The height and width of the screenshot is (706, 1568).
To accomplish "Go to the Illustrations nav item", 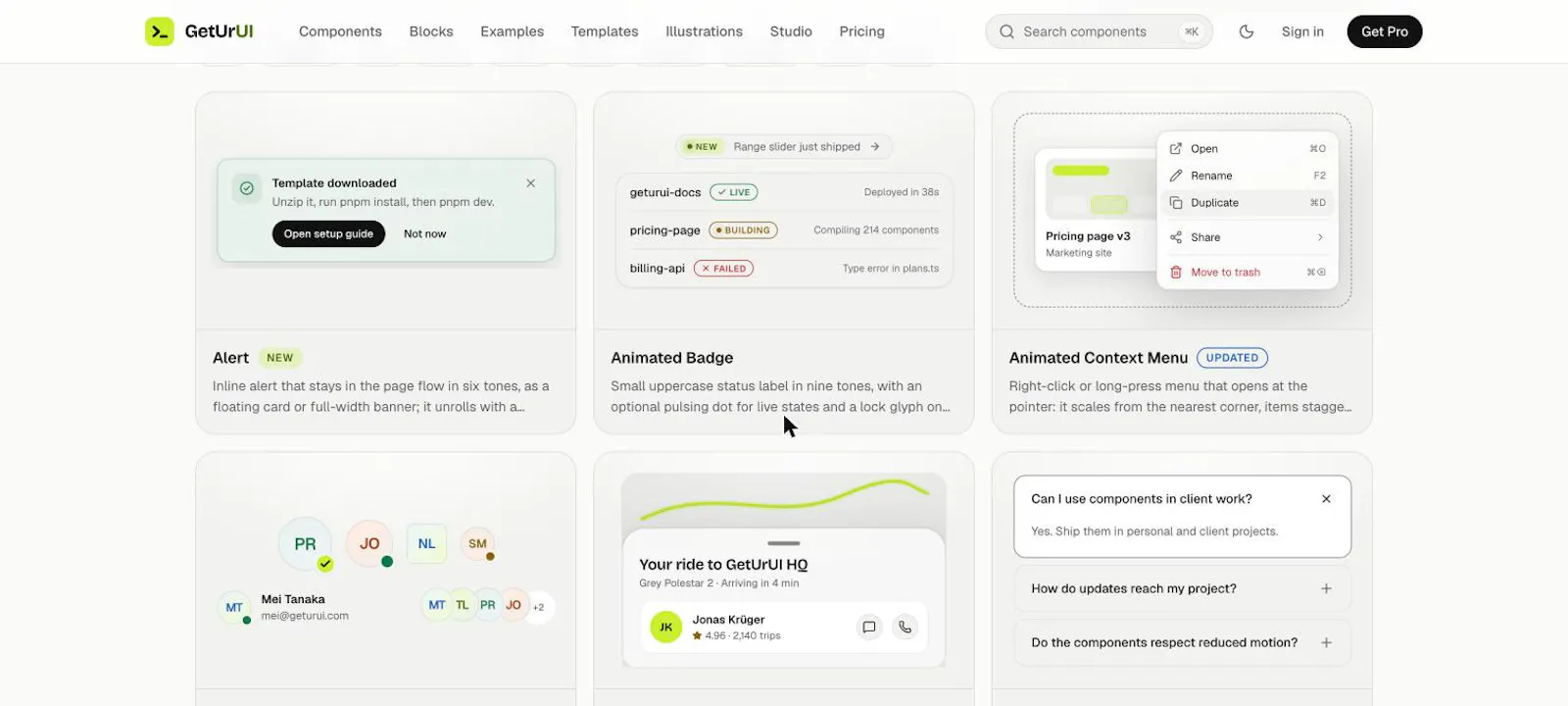I will click(705, 31).
